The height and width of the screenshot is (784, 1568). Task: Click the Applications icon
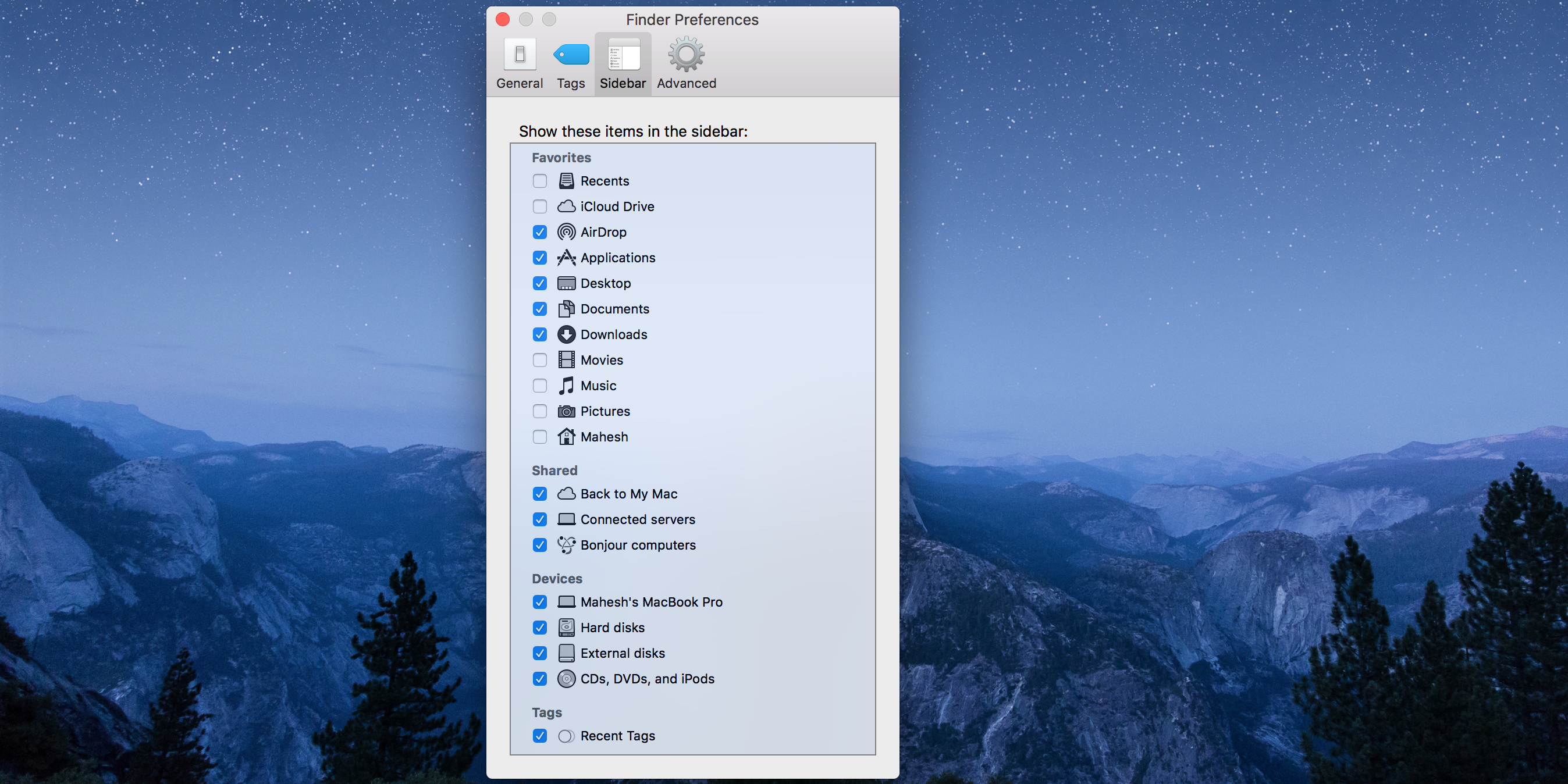point(566,258)
